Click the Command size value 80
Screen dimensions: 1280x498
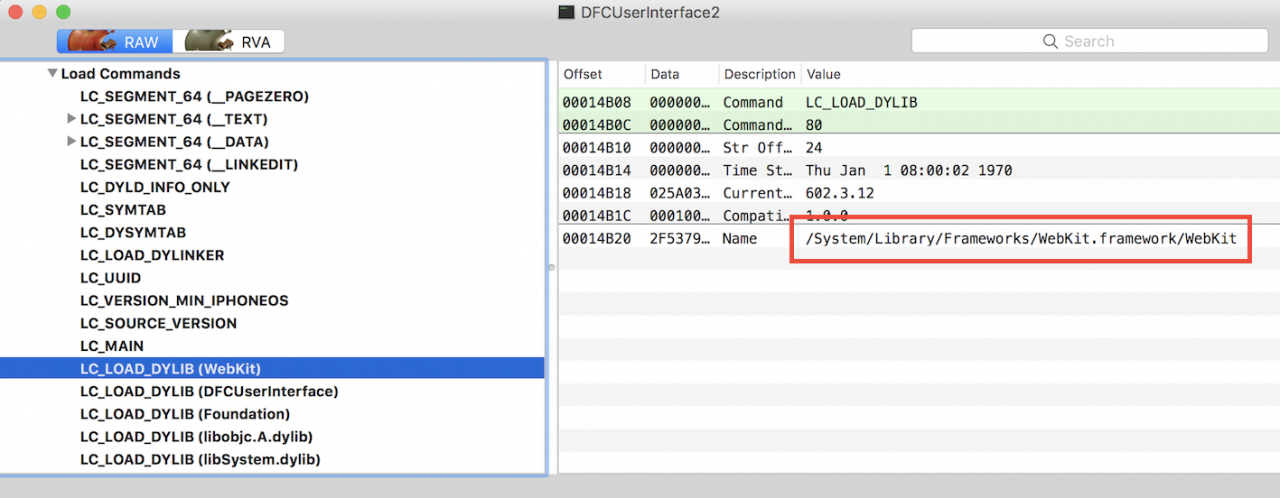tap(814, 125)
